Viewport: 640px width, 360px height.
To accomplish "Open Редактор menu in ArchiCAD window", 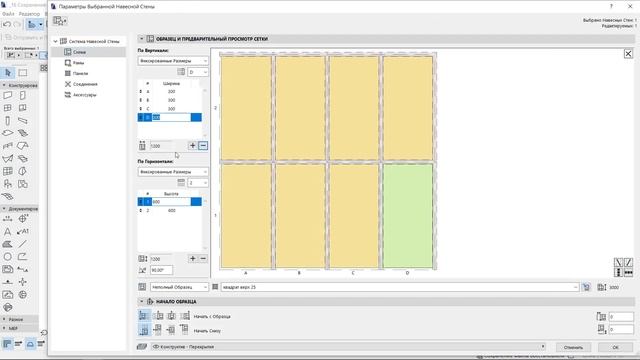I will click(29, 14).
